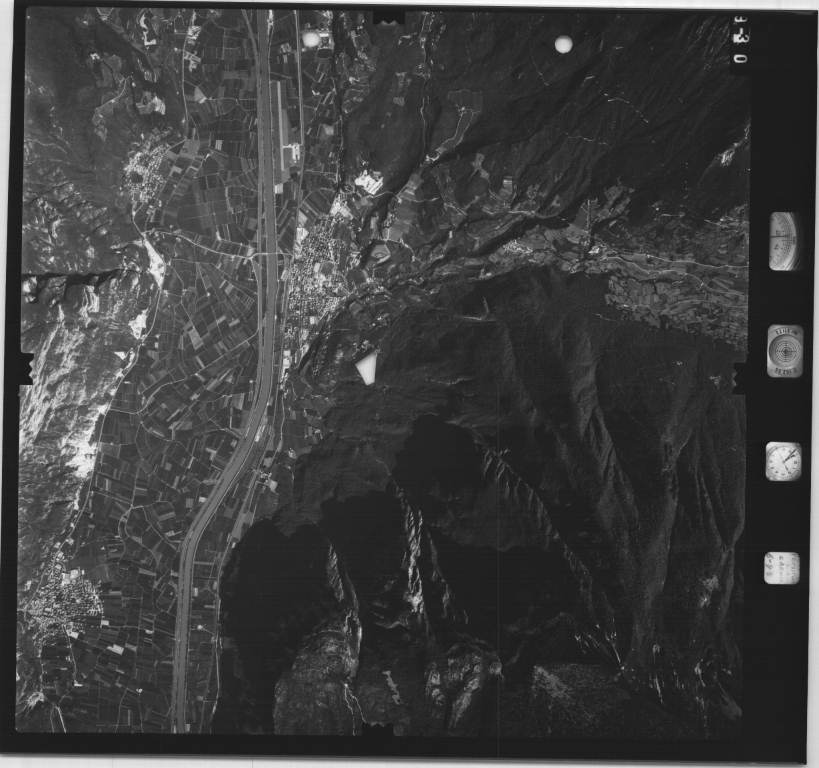Click the fiducial notch on the left edge
The image size is (819, 768).
click(22, 373)
